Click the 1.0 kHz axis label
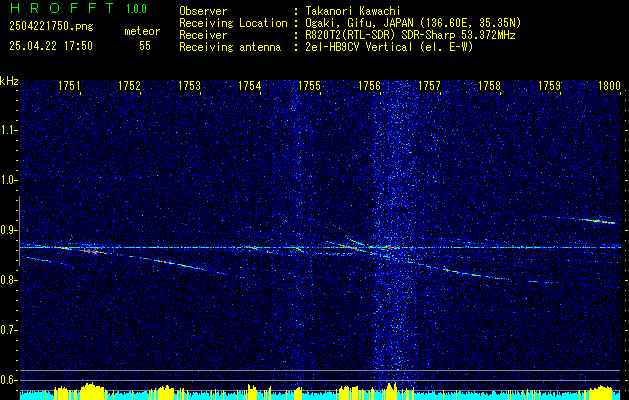Viewport: 629px width, 400px height. [x=8, y=180]
